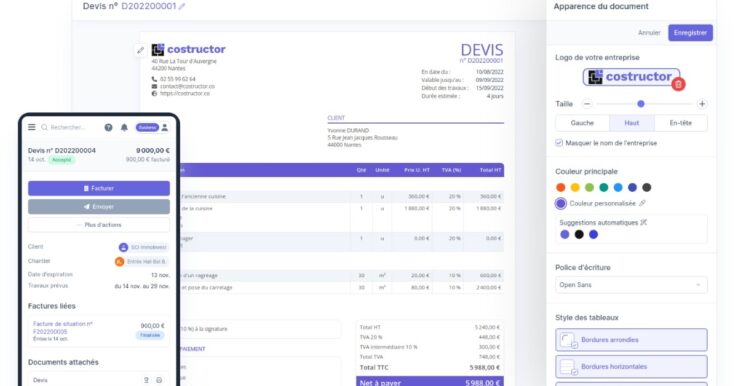Select the Couleur personnalisée radio option
This screenshot has height=386, width=738.
(561, 203)
